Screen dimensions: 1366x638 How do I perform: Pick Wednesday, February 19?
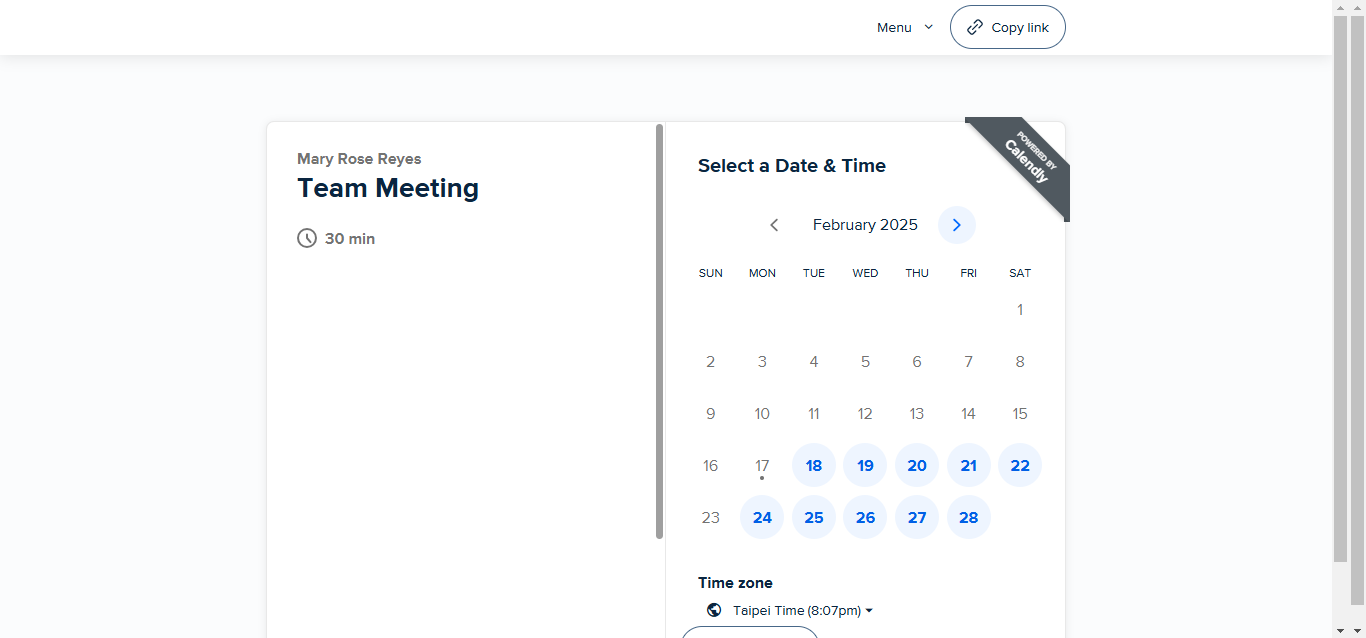pyautogui.click(x=865, y=465)
